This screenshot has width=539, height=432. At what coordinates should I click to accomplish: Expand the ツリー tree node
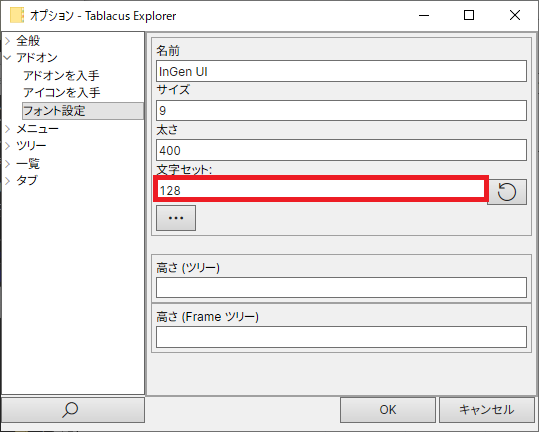[x=8, y=146]
